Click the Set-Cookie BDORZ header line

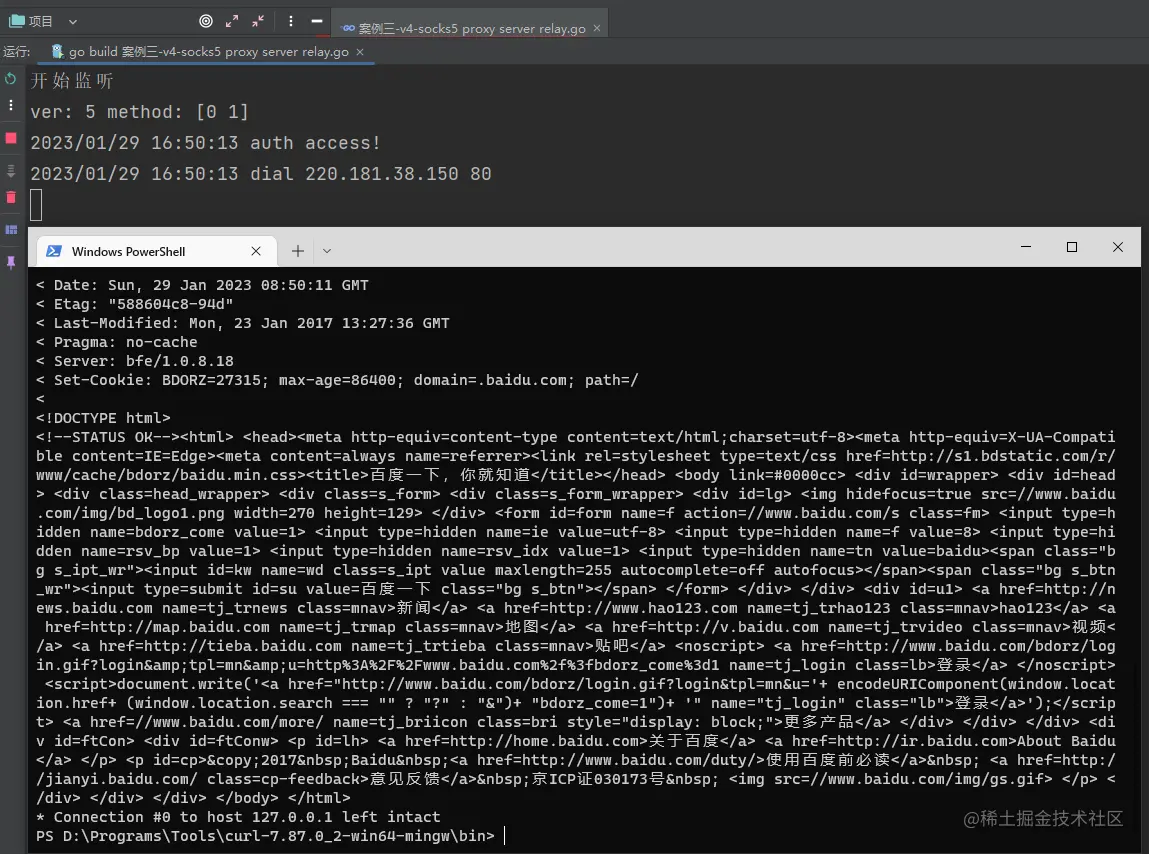(337, 380)
